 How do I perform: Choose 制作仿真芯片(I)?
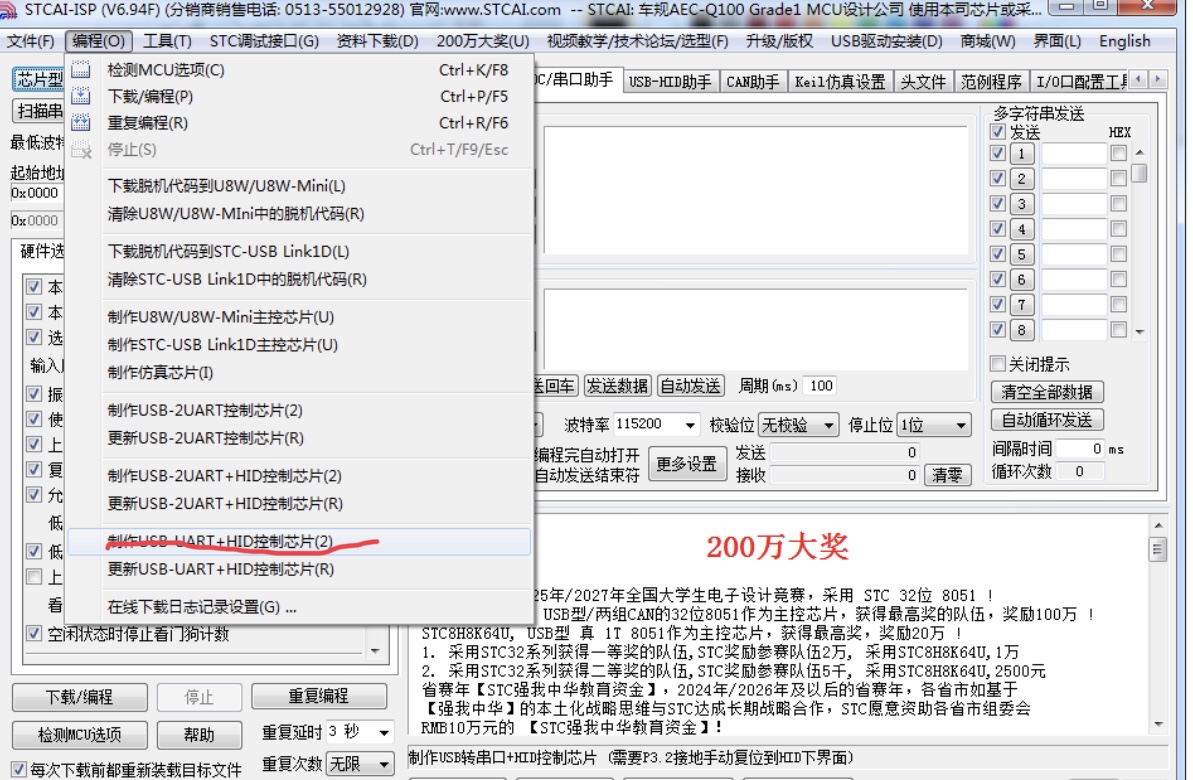pyautogui.click(x=300, y=372)
